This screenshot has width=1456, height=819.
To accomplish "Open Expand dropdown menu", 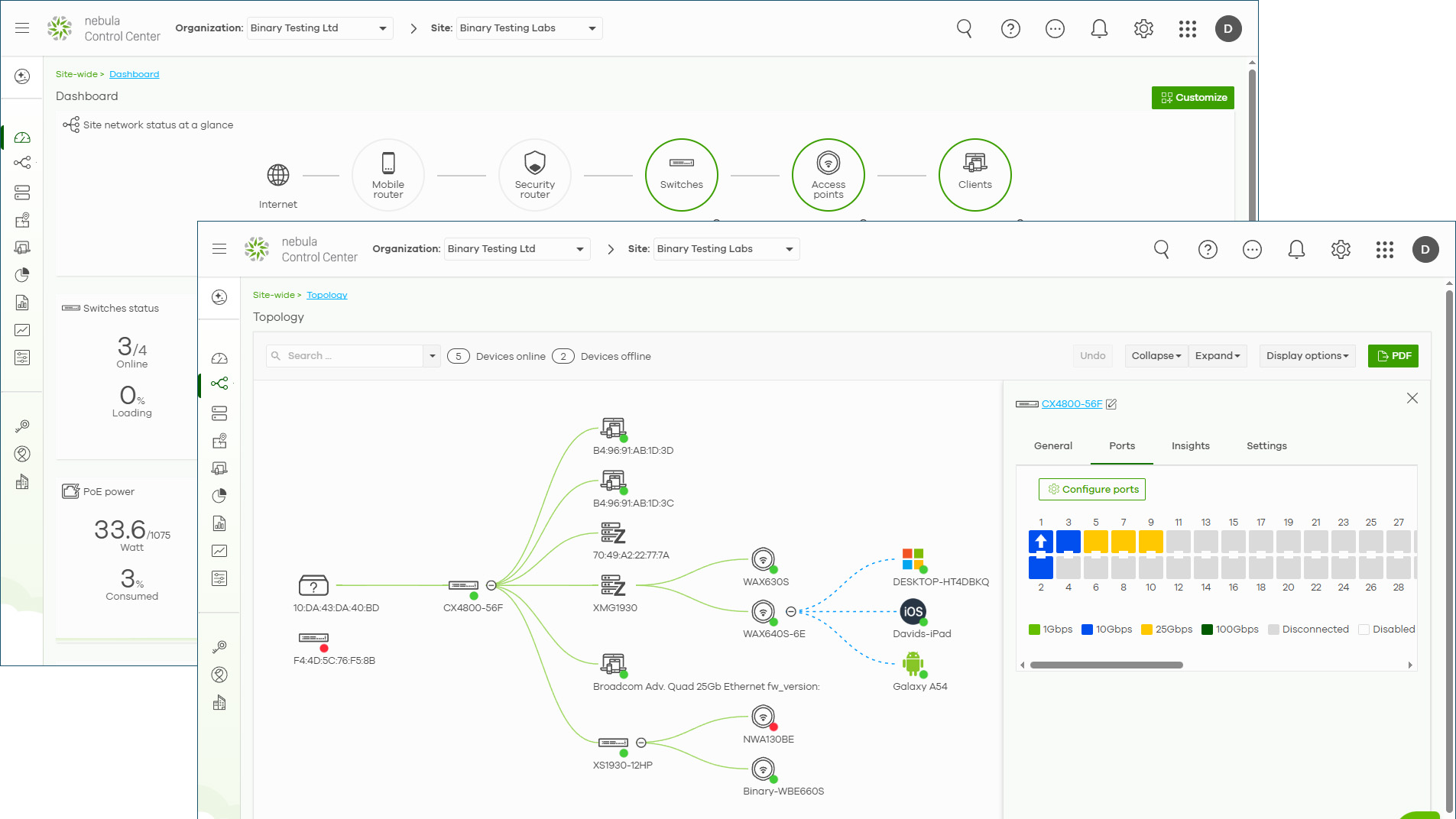I will pyautogui.click(x=1218, y=356).
